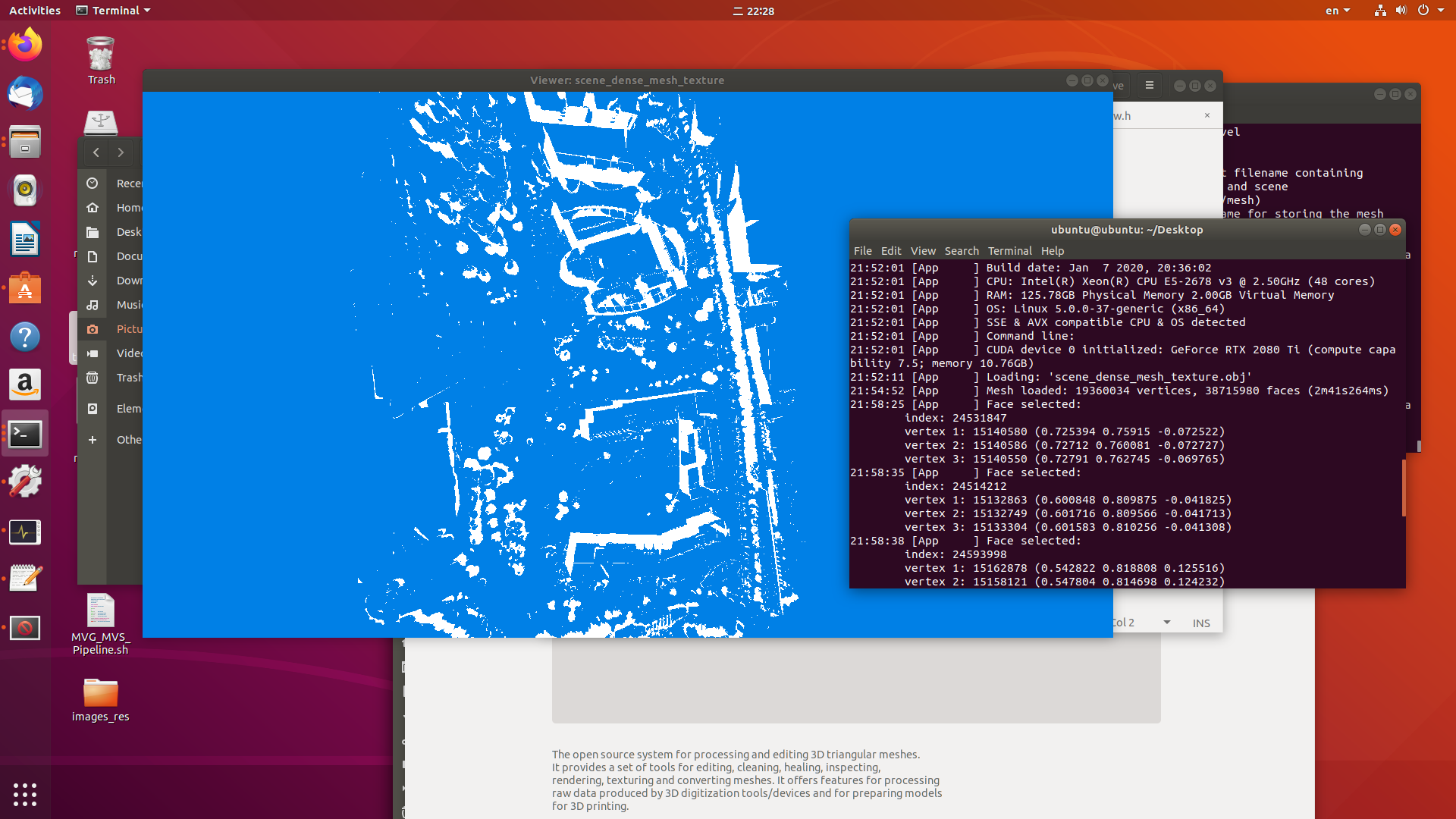Select the 'w.h' document tab
Image resolution: width=1456 pixels, height=819 pixels.
coord(1122,115)
